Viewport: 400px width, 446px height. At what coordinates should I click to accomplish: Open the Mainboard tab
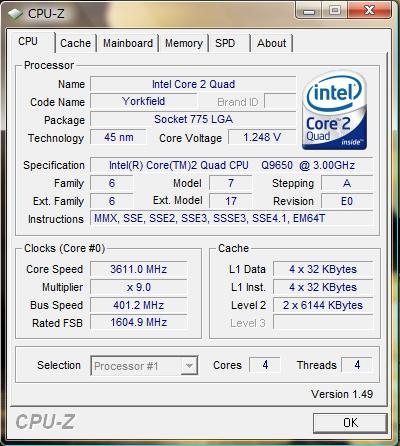pyautogui.click(x=128, y=43)
